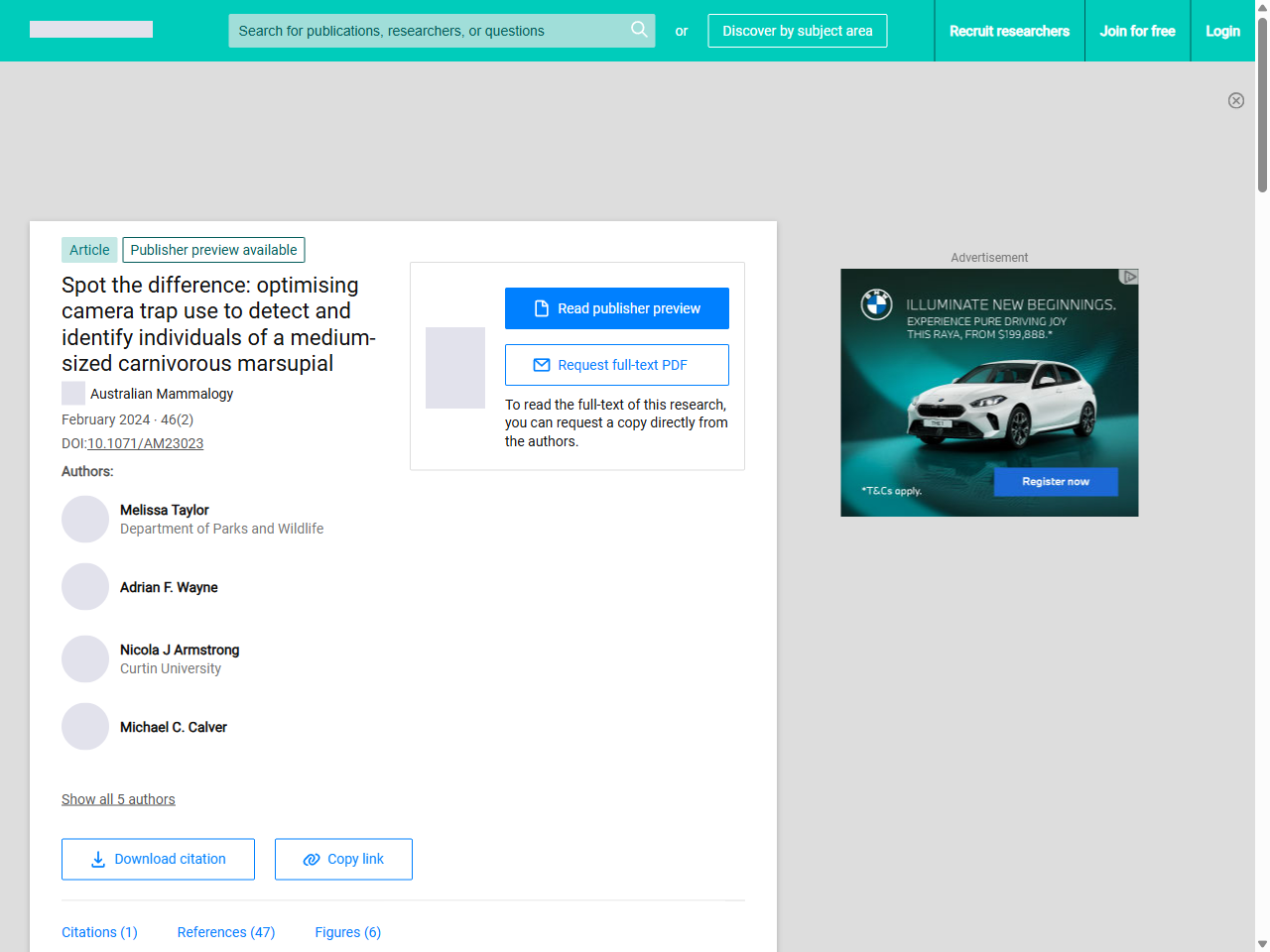
Task: Click the publication preview thumbnail
Action: [x=455, y=368]
